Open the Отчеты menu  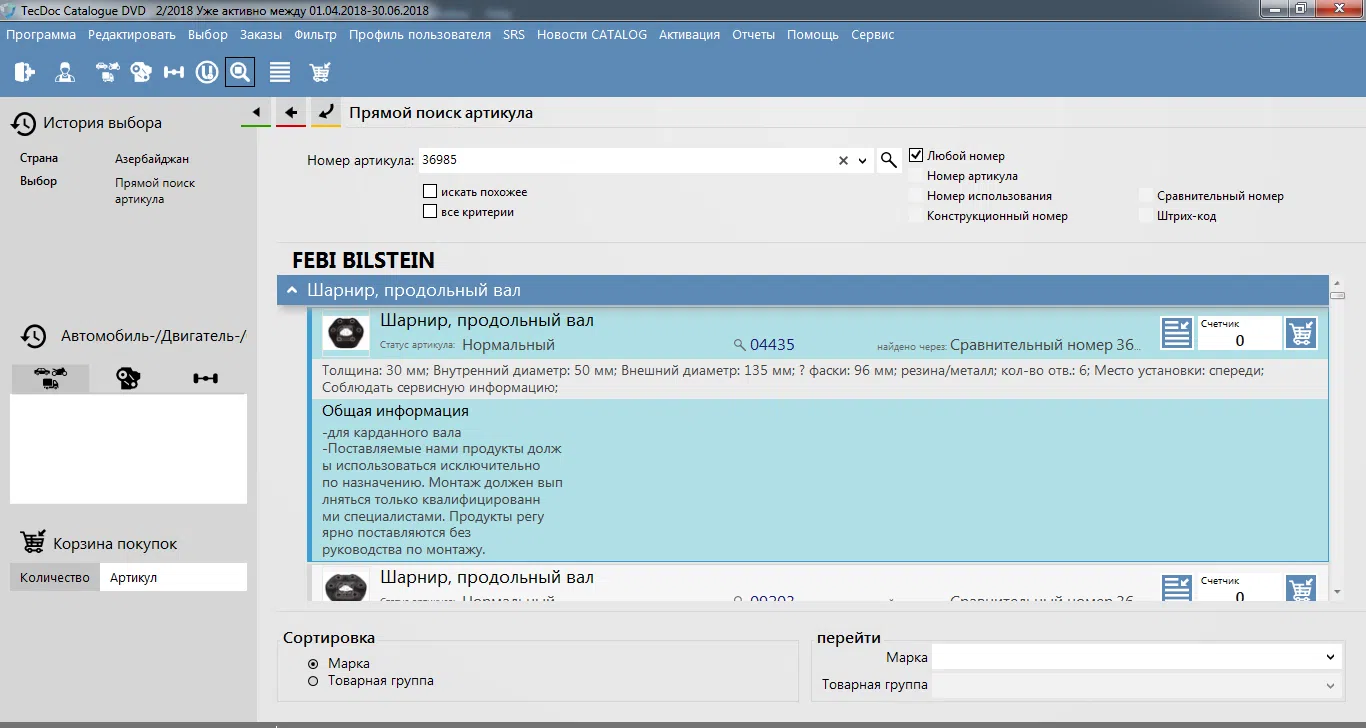pos(753,34)
